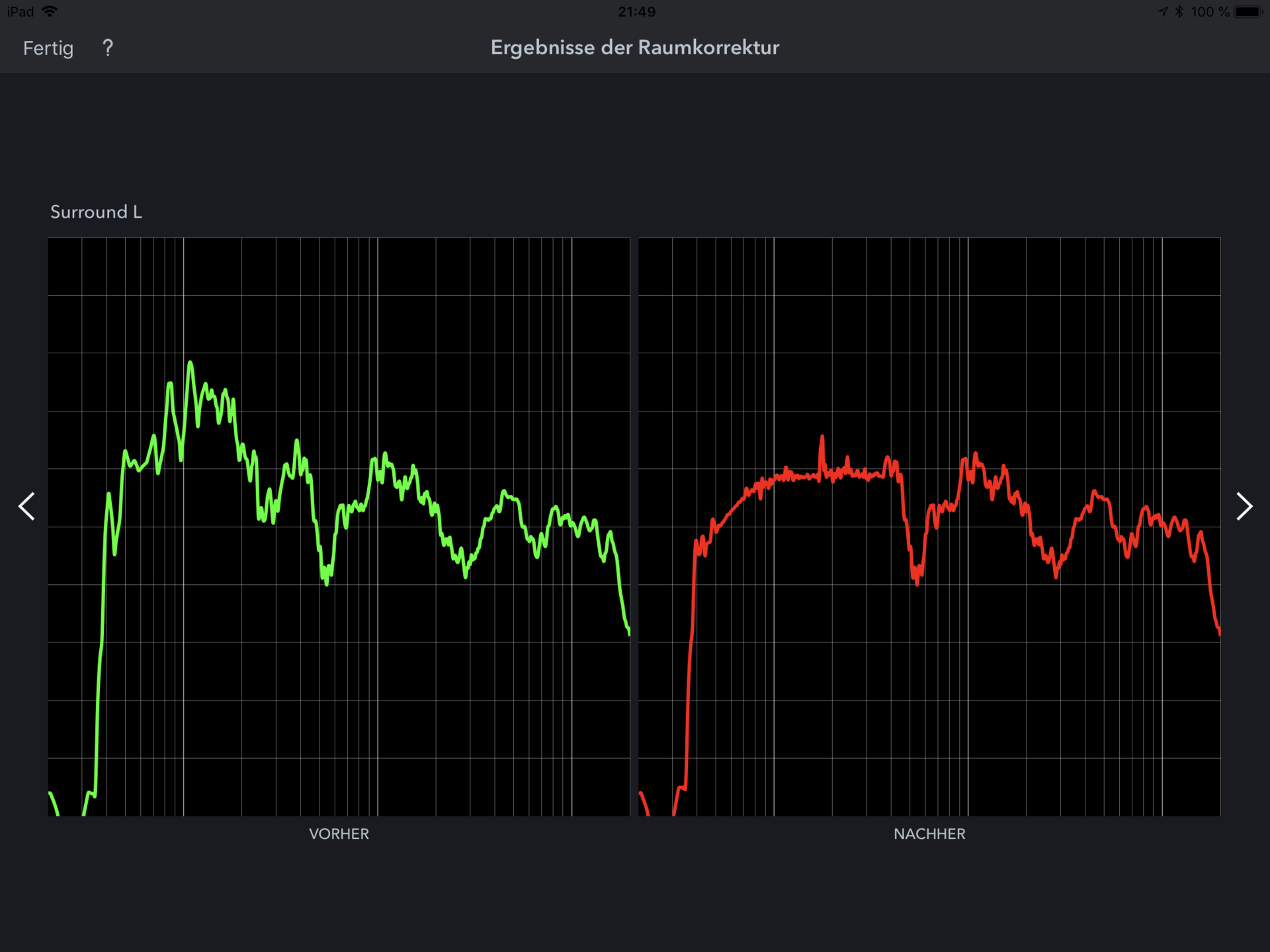
Task: Tap the Wi-Fi status icon
Action: [50, 12]
